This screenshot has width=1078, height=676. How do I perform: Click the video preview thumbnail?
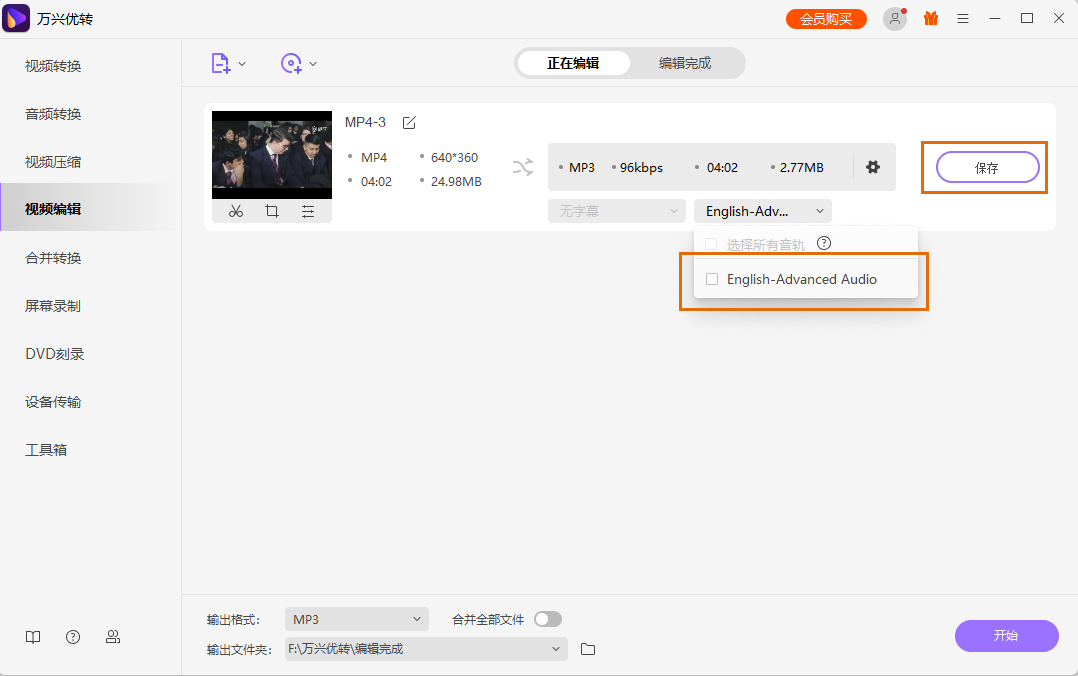(x=272, y=155)
